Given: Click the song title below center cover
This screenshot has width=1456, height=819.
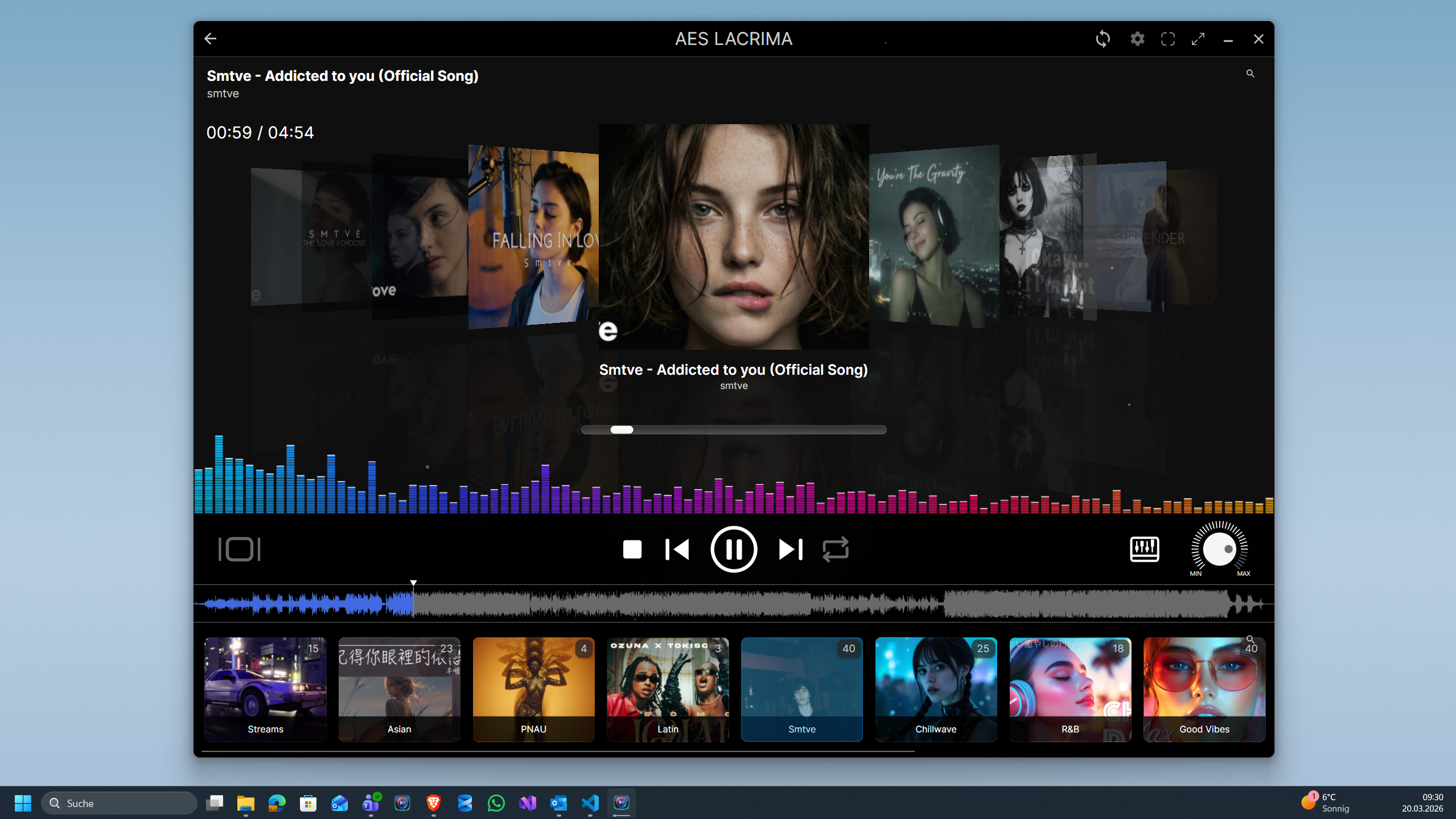Looking at the screenshot, I should click(x=734, y=370).
